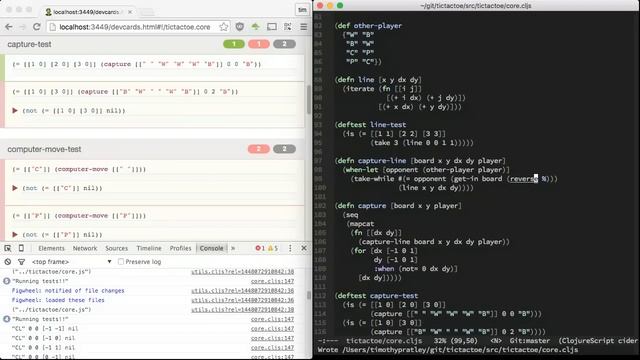
Task: Open core.cljs:147 link for "CL" 0 0 [-1 -1]
Action: pyautogui.click(x=272, y=329)
